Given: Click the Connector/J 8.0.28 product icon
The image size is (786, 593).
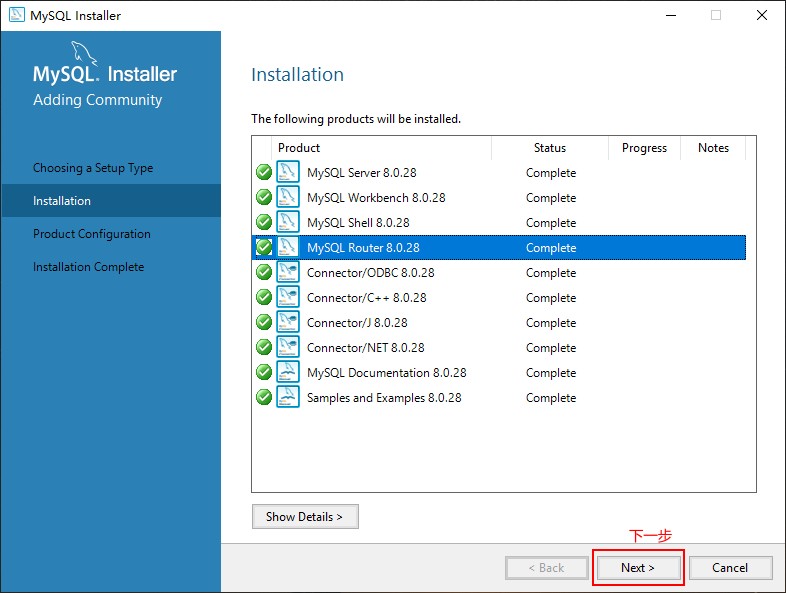Looking at the screenshot, I should [288, 322].
